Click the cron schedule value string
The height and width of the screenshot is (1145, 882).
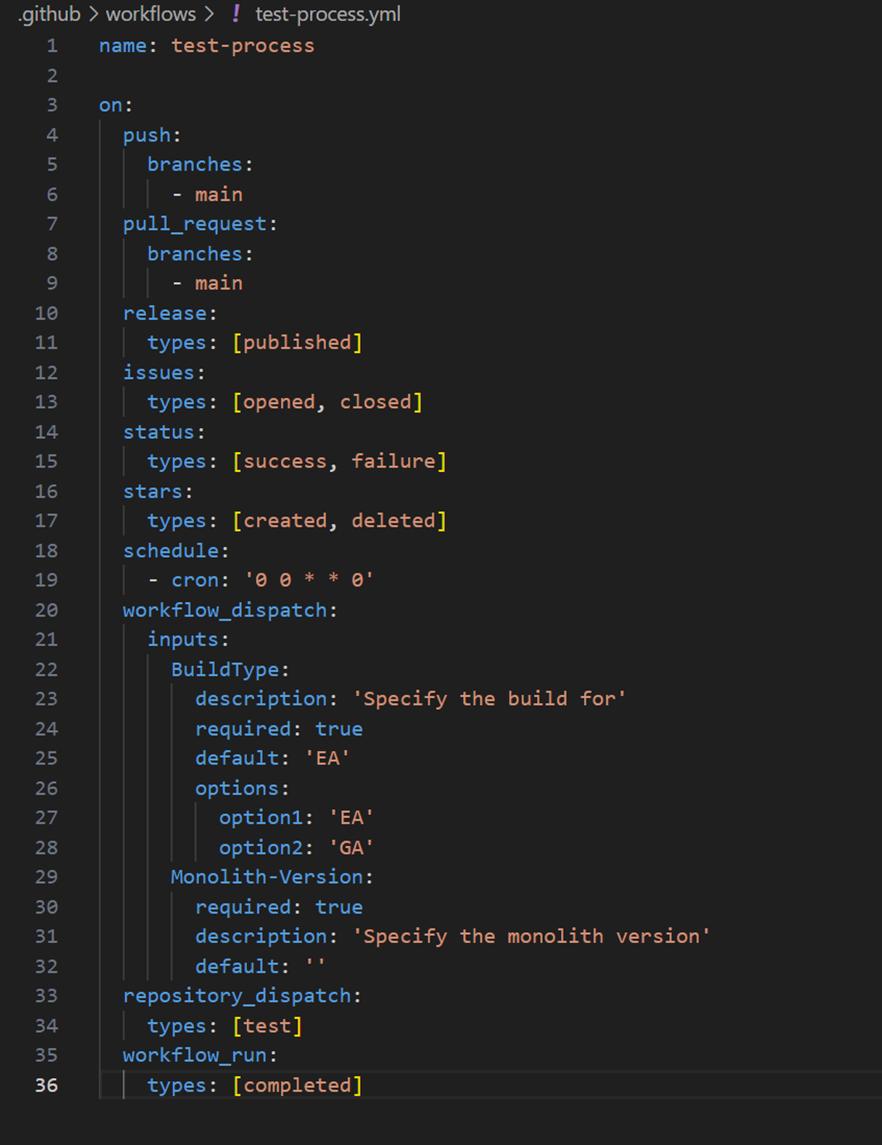point(309,580)
